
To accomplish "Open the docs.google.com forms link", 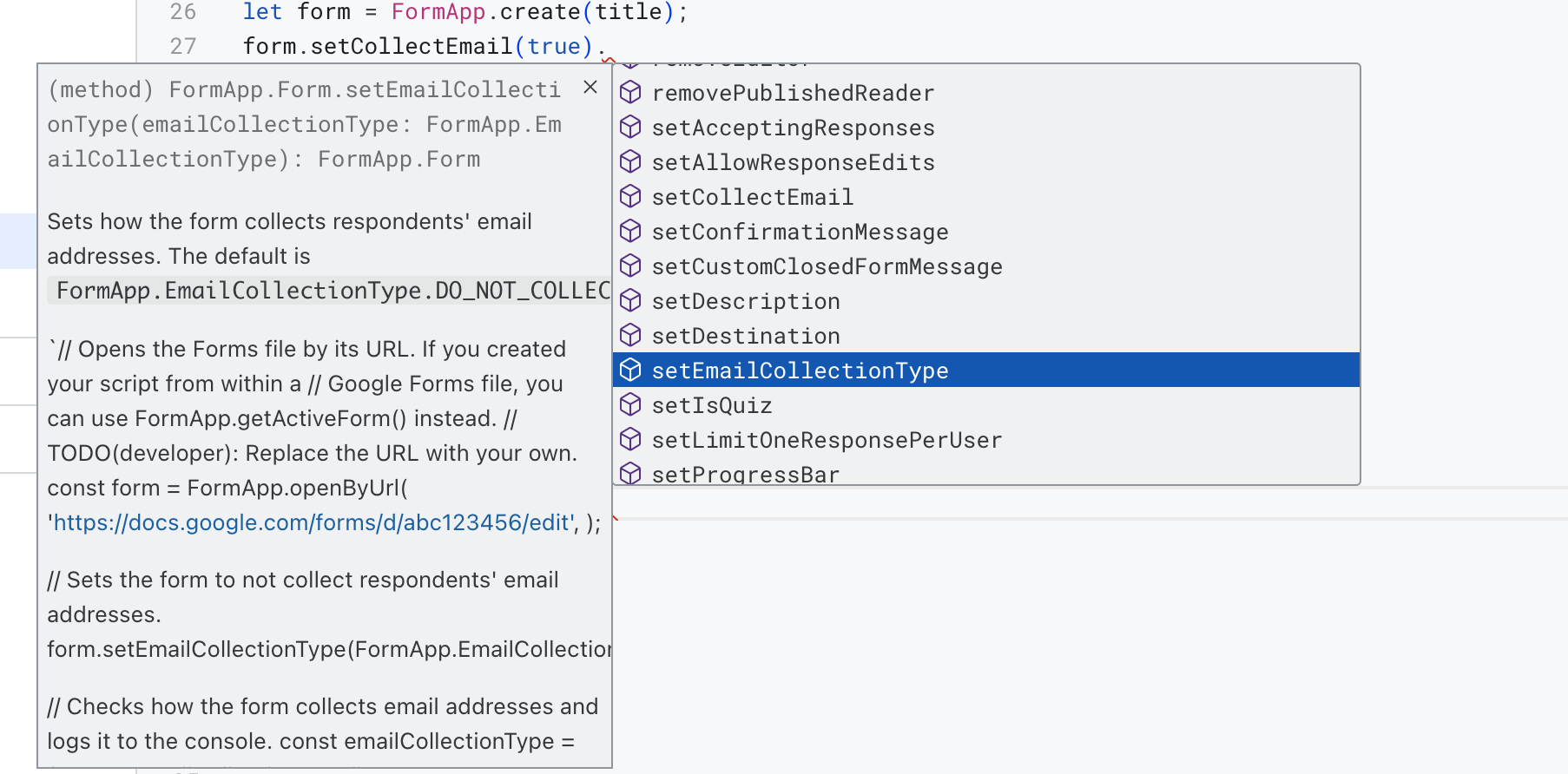I will point(313,522).
